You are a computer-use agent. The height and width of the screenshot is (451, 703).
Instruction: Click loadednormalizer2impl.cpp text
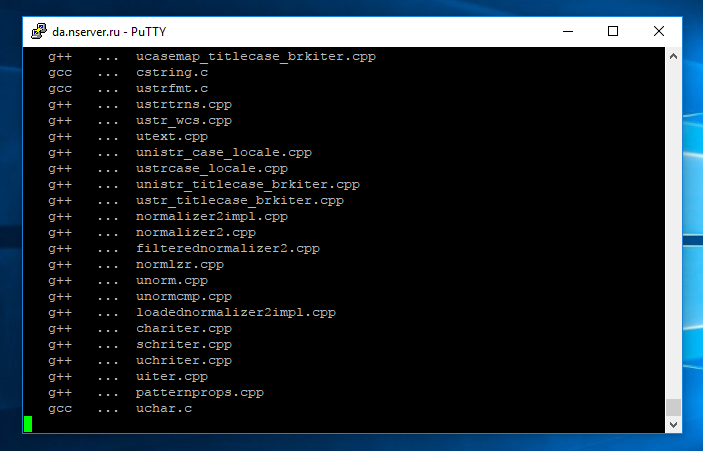point(236,312)
